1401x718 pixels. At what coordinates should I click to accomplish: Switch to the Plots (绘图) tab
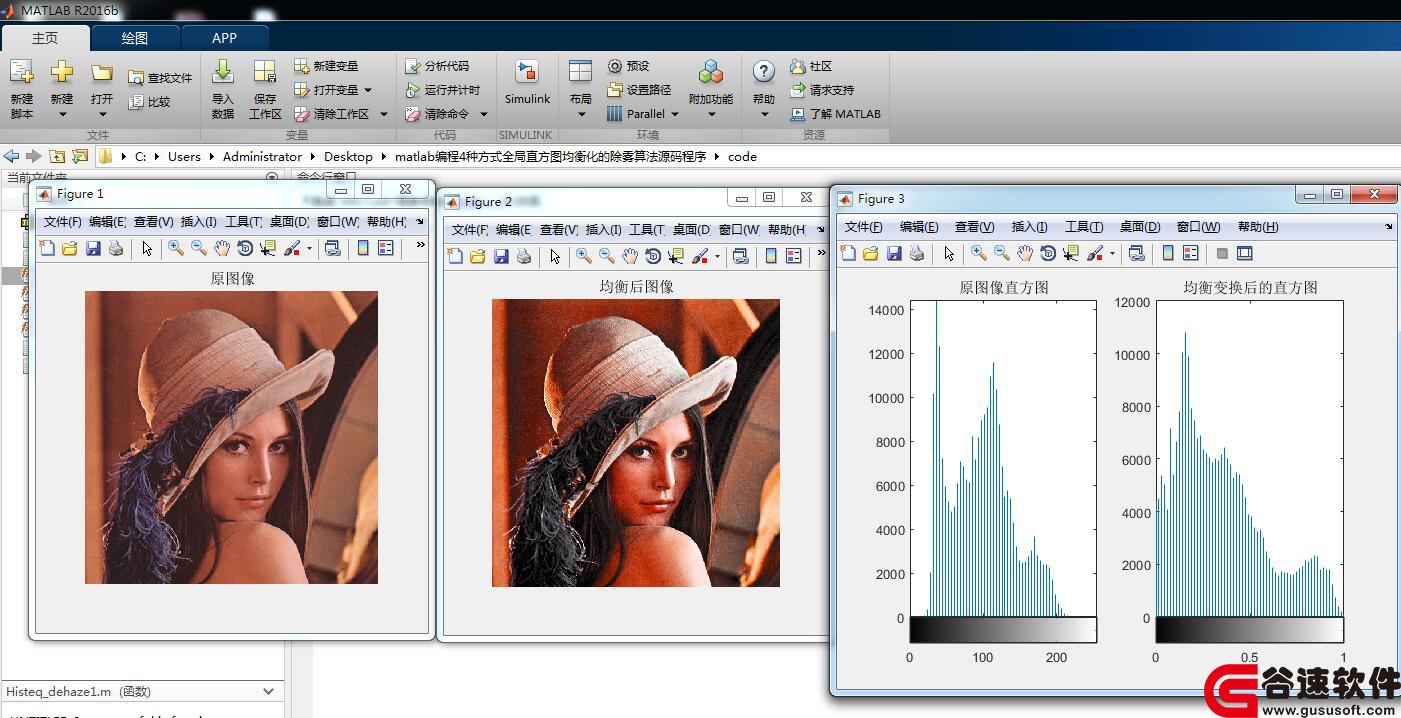pos(135,38)
